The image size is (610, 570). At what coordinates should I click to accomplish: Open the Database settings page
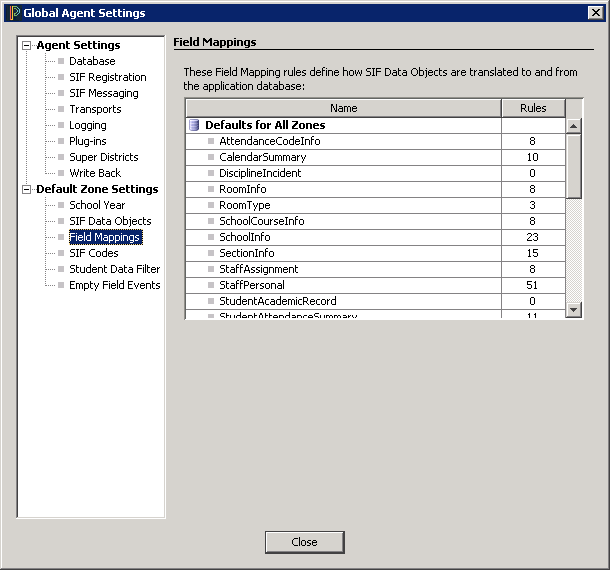(92, 61)
